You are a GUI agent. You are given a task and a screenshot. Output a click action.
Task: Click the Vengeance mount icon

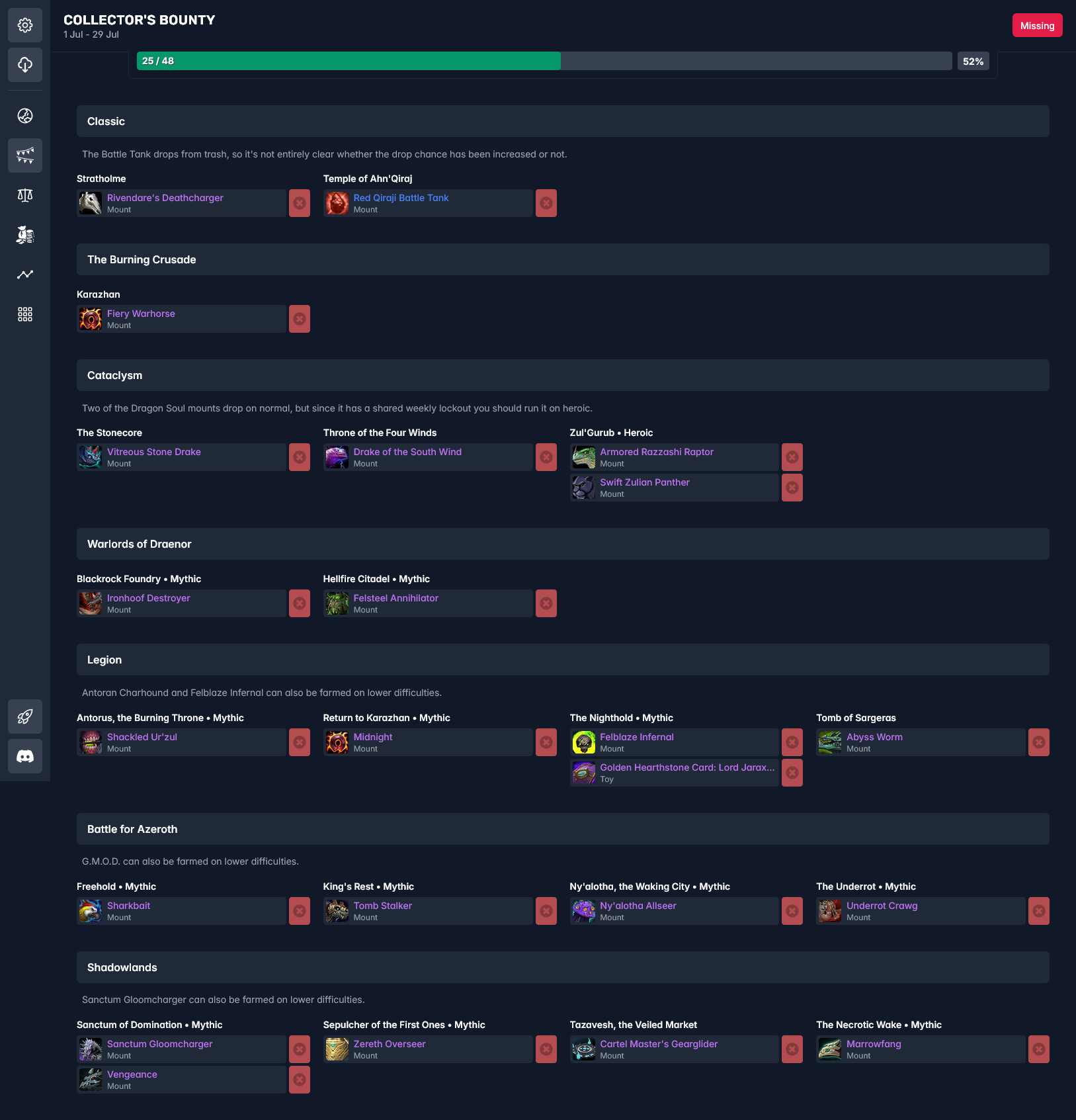[x=91, y=1080]
